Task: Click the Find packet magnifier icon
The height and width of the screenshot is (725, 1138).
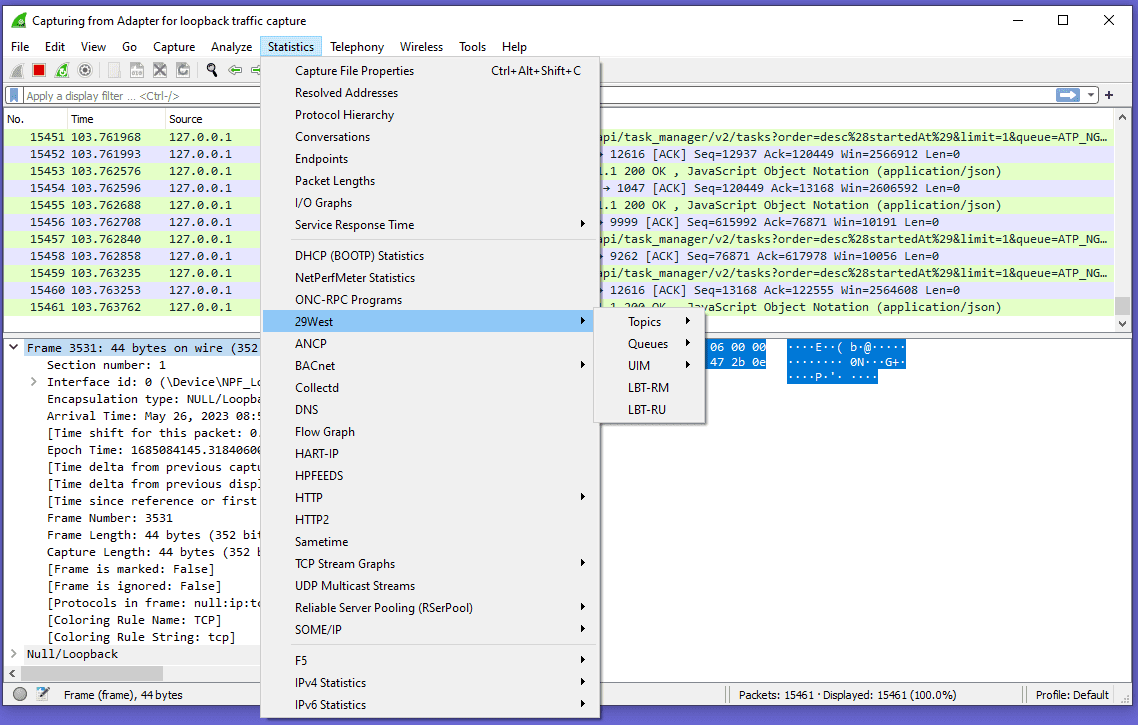Action: [212, 70]
